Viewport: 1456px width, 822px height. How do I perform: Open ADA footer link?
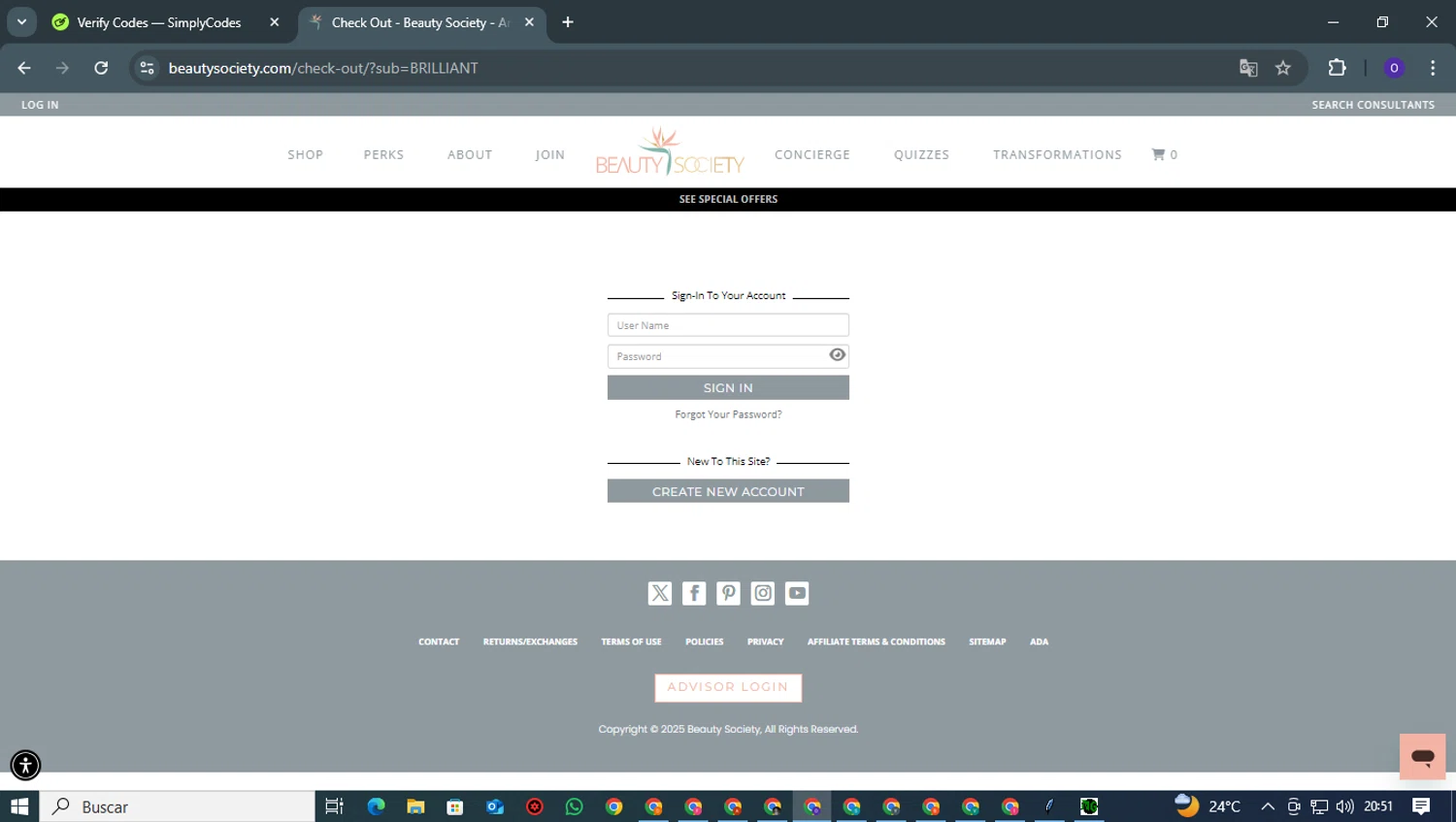coord(1039,641)
